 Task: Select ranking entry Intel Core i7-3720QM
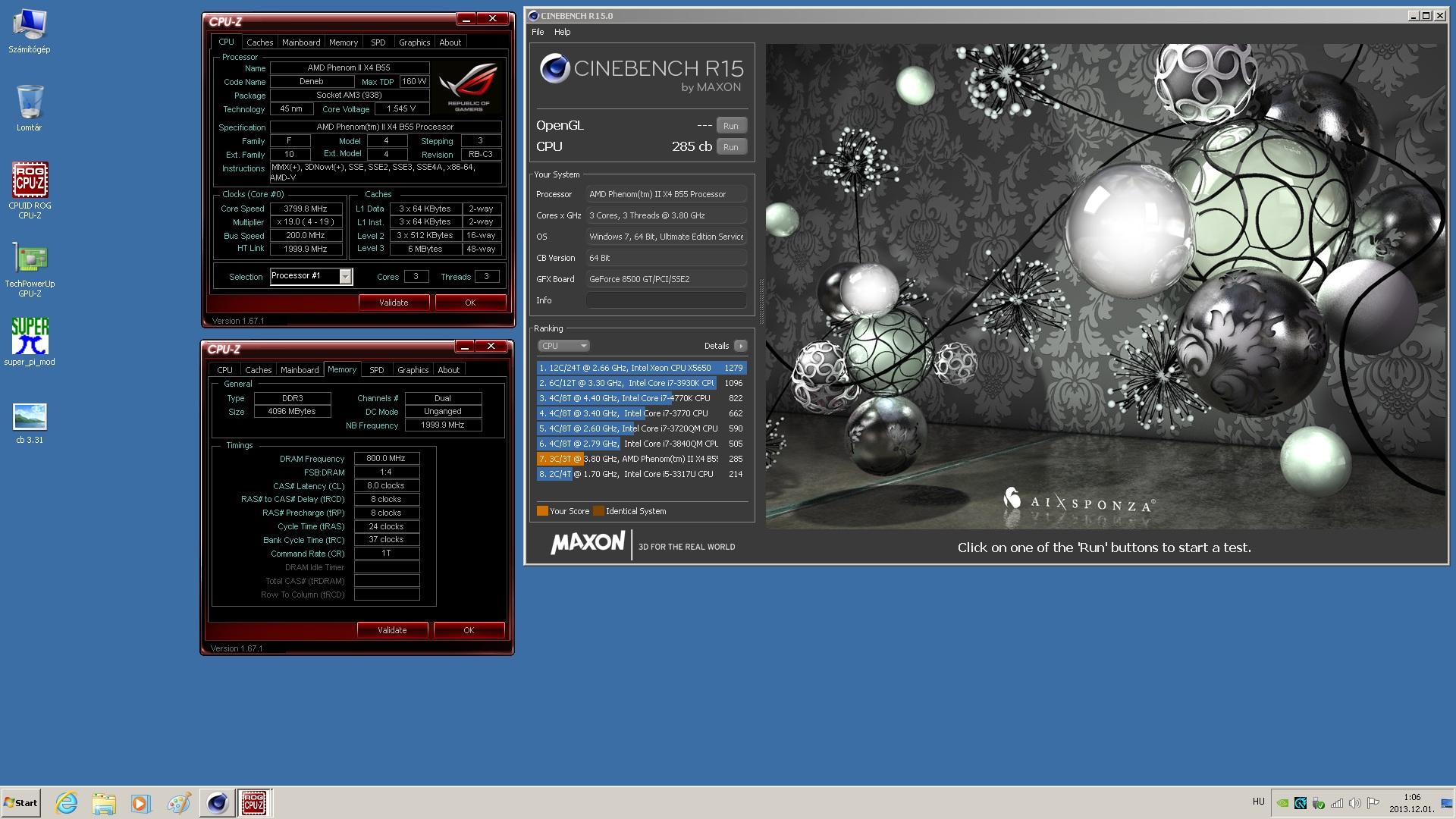[642, 428]
